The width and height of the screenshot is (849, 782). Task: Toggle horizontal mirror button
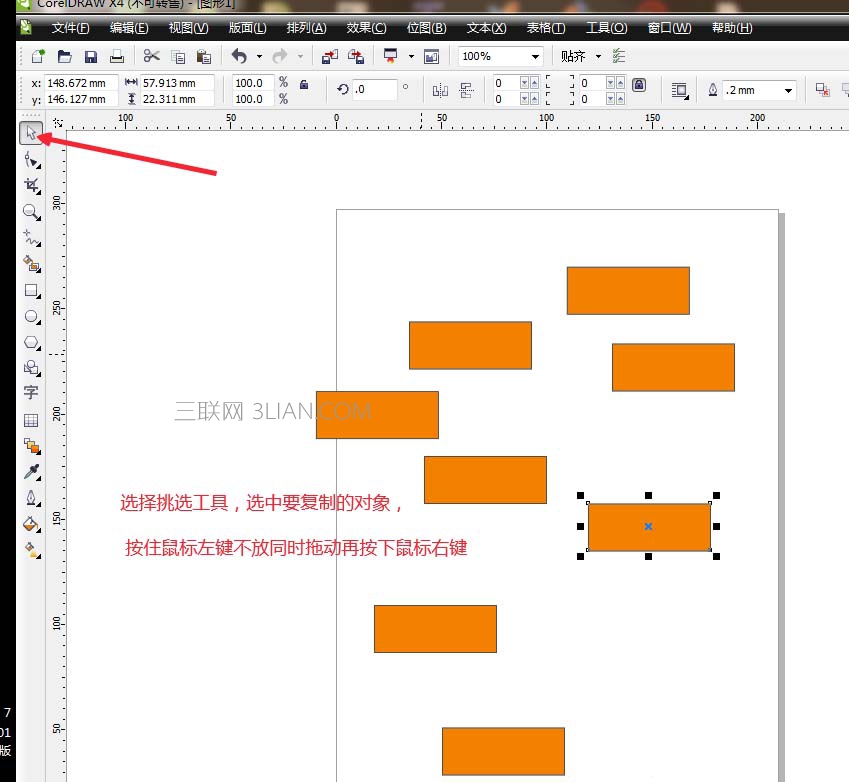440,90
